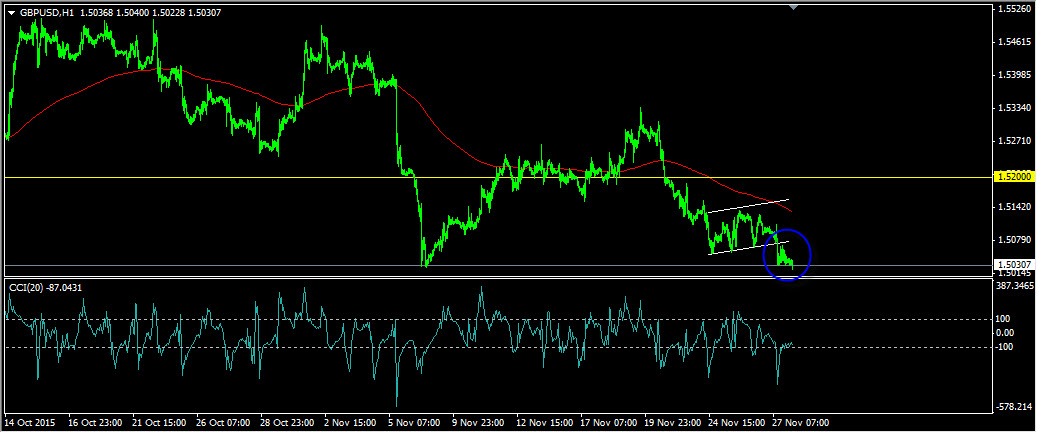
Task: Select the lower white channel trendline
Action: point(748,247)
